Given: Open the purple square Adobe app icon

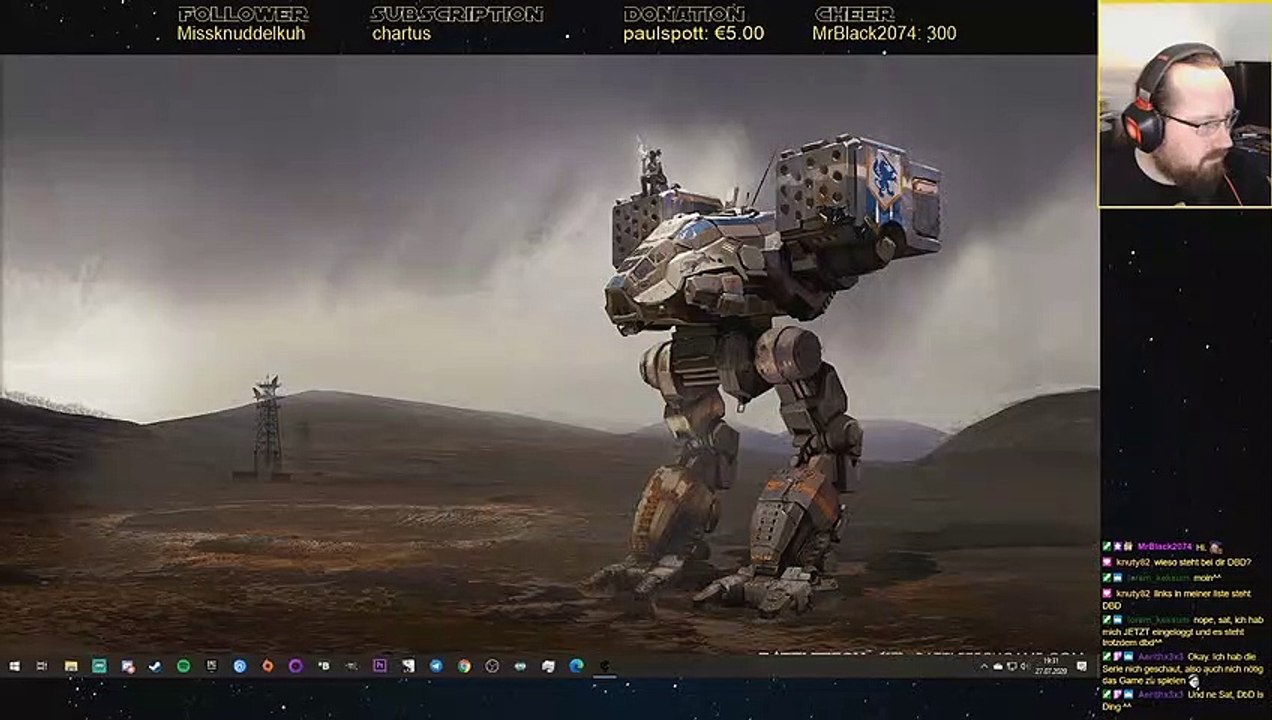Looking at the screenshot, I should [380, 666].
